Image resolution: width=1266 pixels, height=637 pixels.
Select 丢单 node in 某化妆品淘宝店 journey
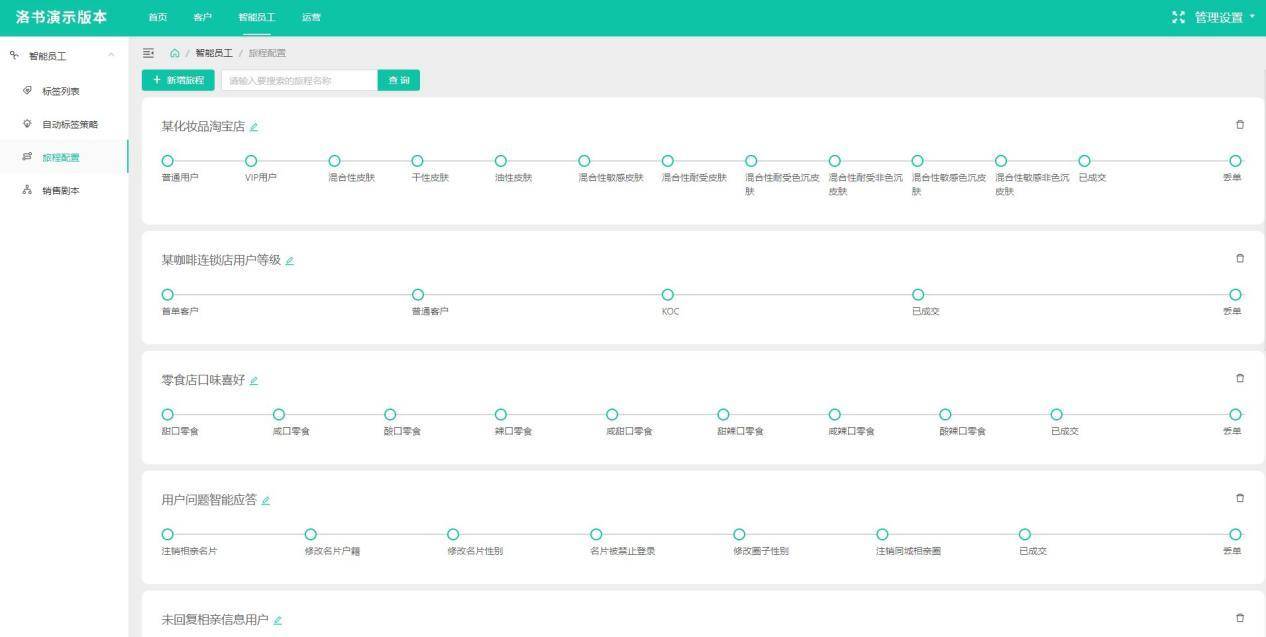[x=1236, y=161]
